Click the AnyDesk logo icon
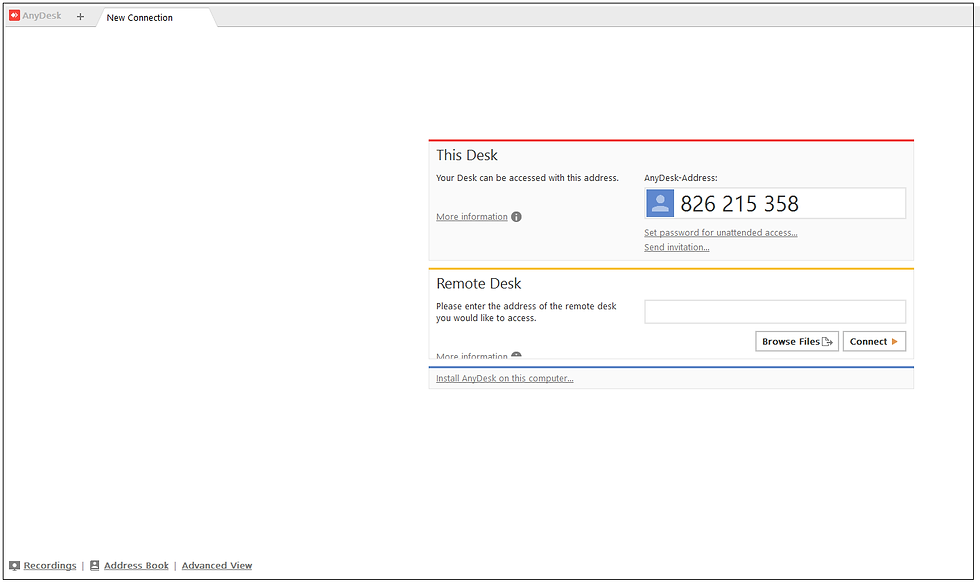The width and height of the screenshot is (980, 586). click(14, 16)
